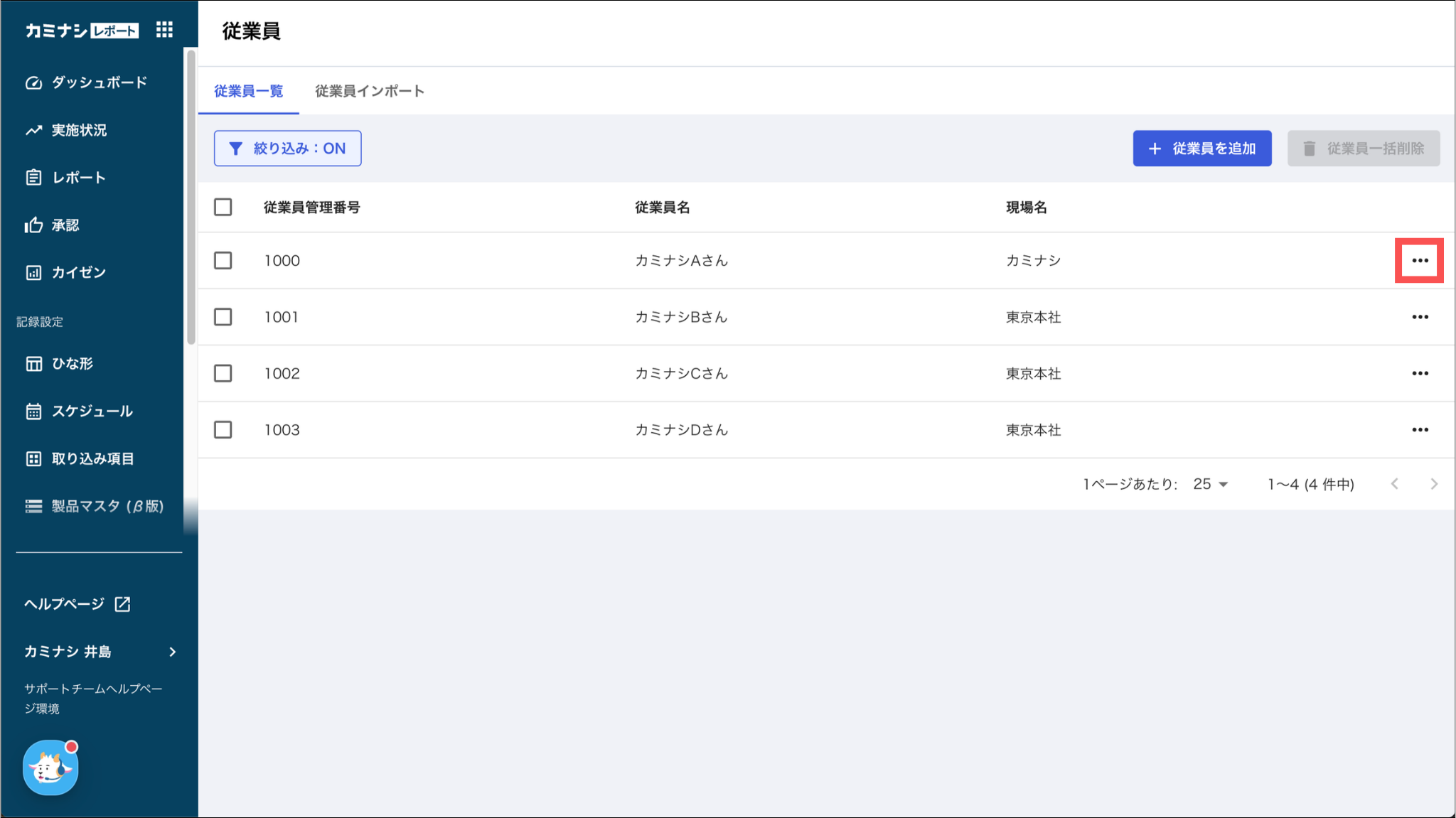The height and width of the screenshot is (818, 1456).
Task: Open more options for employee 1001
Action: [1420, 317]
